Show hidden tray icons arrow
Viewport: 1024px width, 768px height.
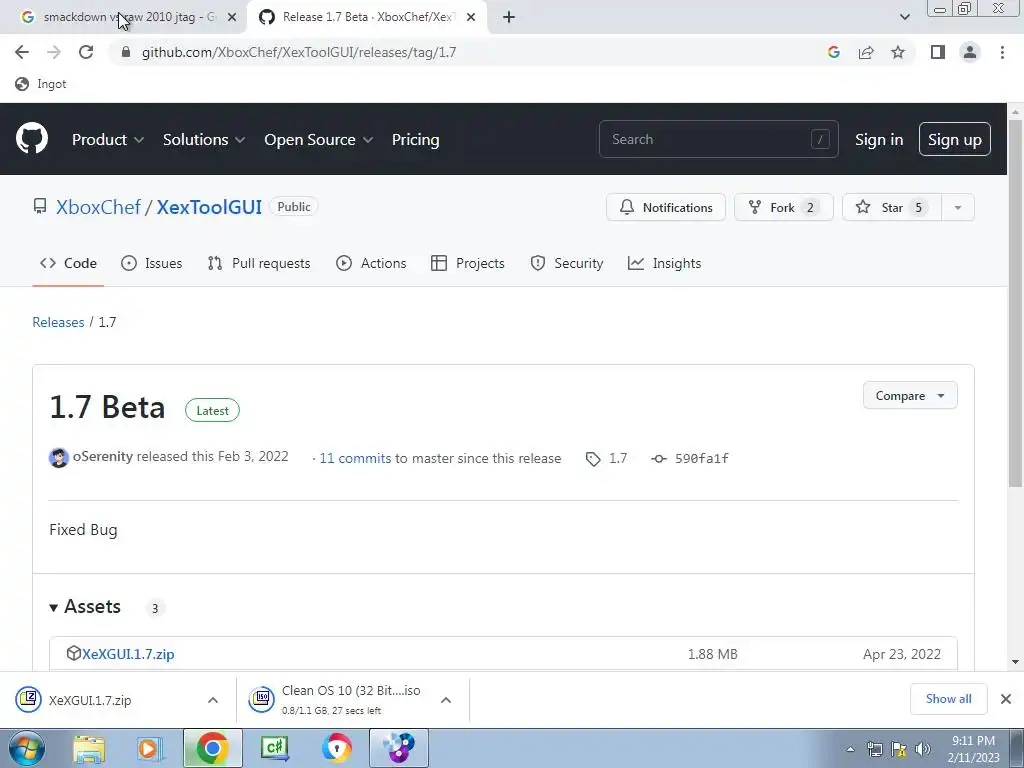pyautogui.click(x=850, y=749)
